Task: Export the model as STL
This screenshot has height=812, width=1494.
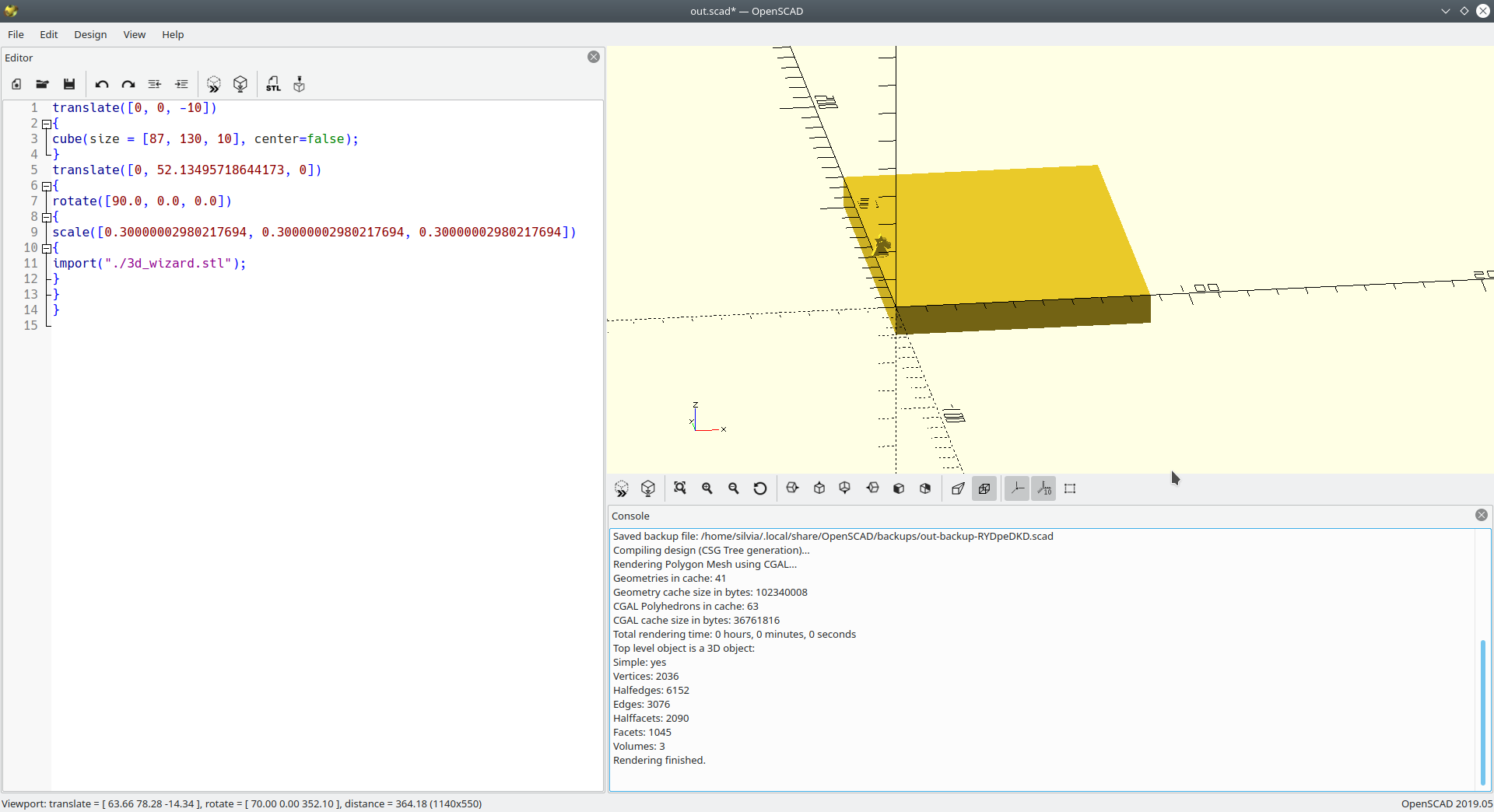Action: tap(274, 84)
